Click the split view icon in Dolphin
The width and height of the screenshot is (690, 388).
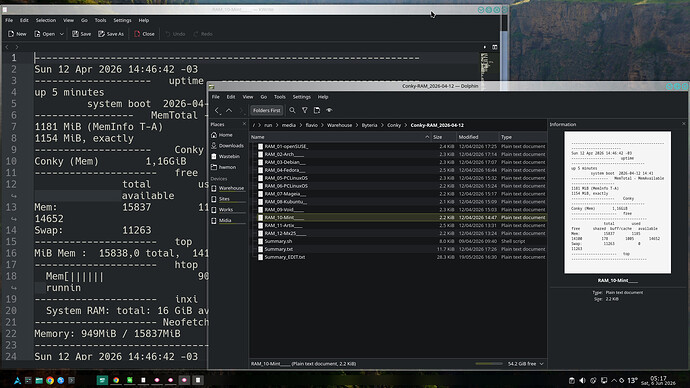coord(317,110)
